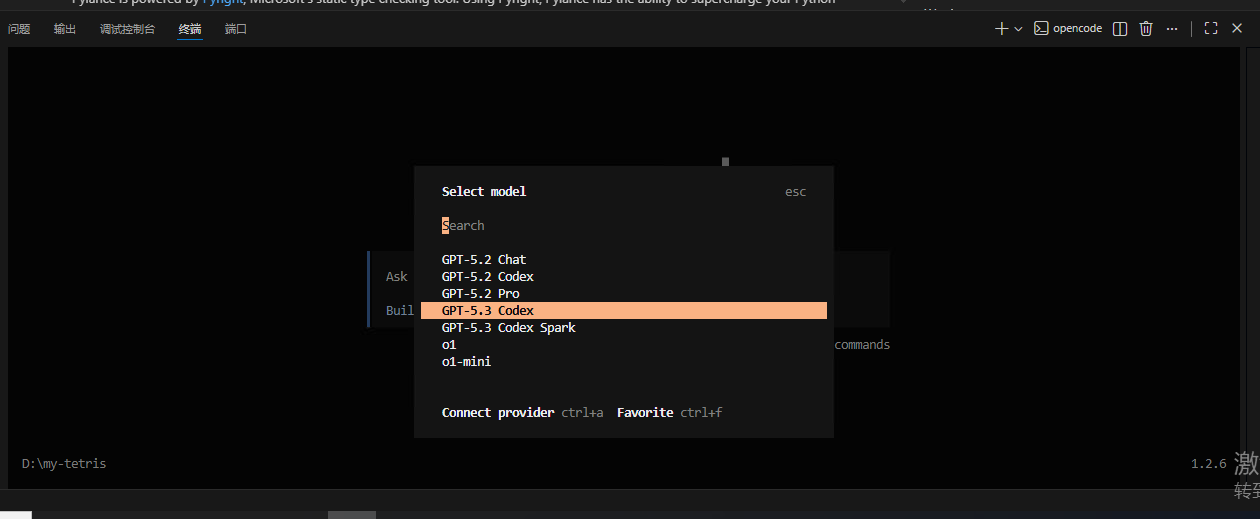Select the 终端 tab
Viewport: 1260px width, 519px height.
click(190, 29)
